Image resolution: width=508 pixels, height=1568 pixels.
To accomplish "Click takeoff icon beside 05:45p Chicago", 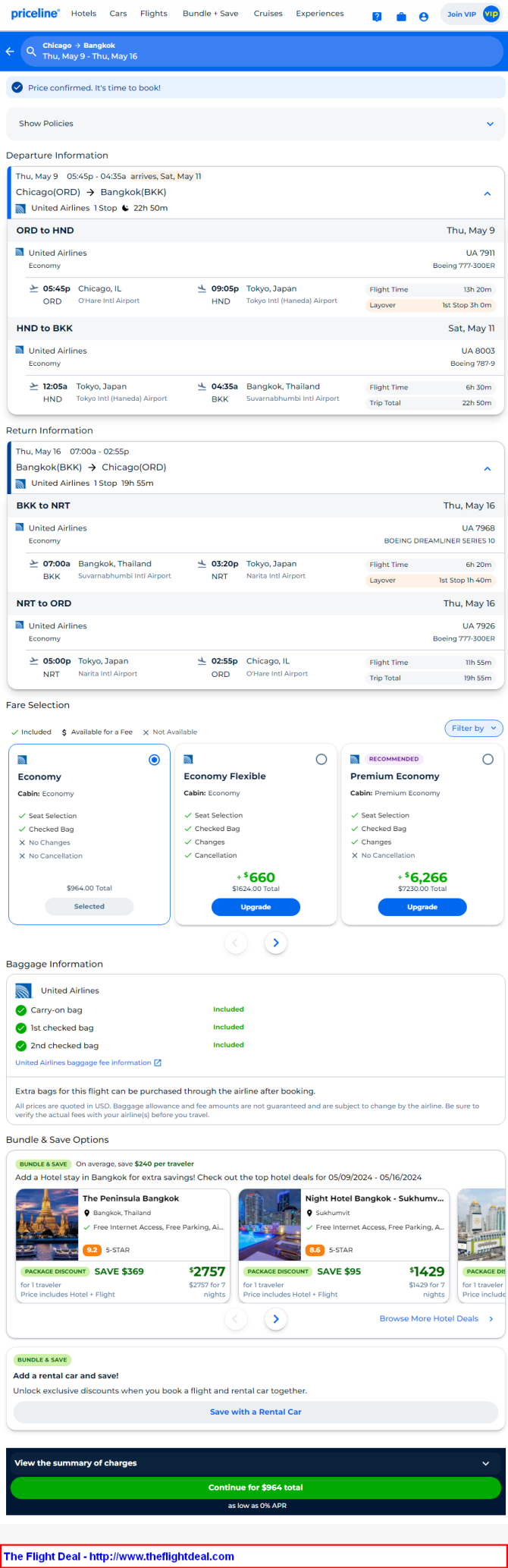I will click(x=33, y=288).
